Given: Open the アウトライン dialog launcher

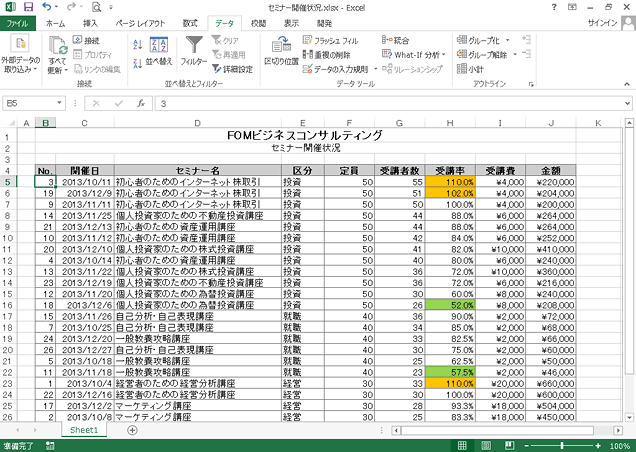Looking at the screenshot, I should tap(531, 84).
